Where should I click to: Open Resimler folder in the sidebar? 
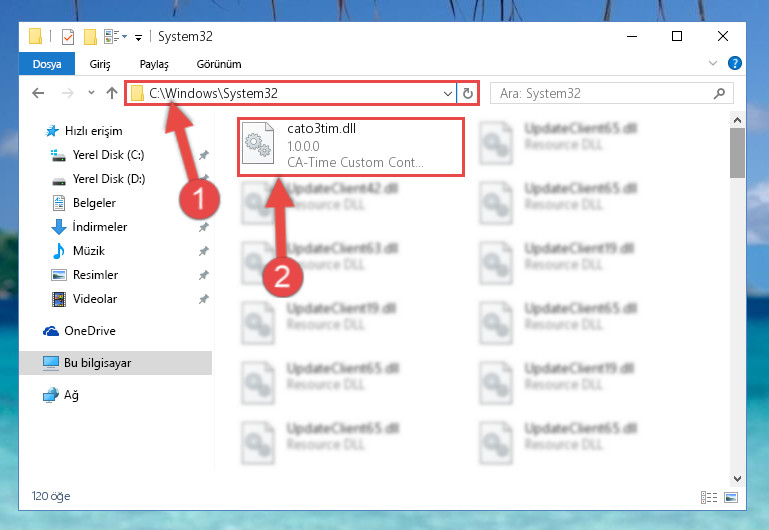[x=84, y=275]
